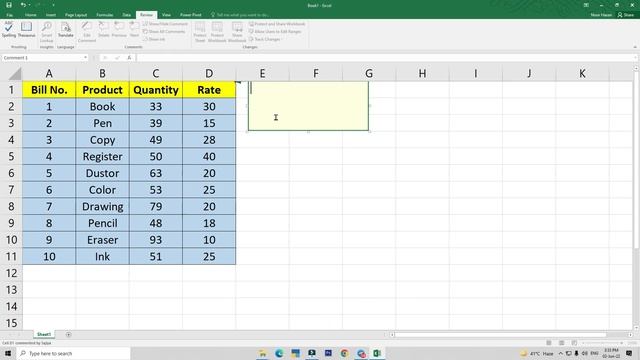
Task: Run the Spelling check
Action: pyautogui.click(x=9, y=30)
